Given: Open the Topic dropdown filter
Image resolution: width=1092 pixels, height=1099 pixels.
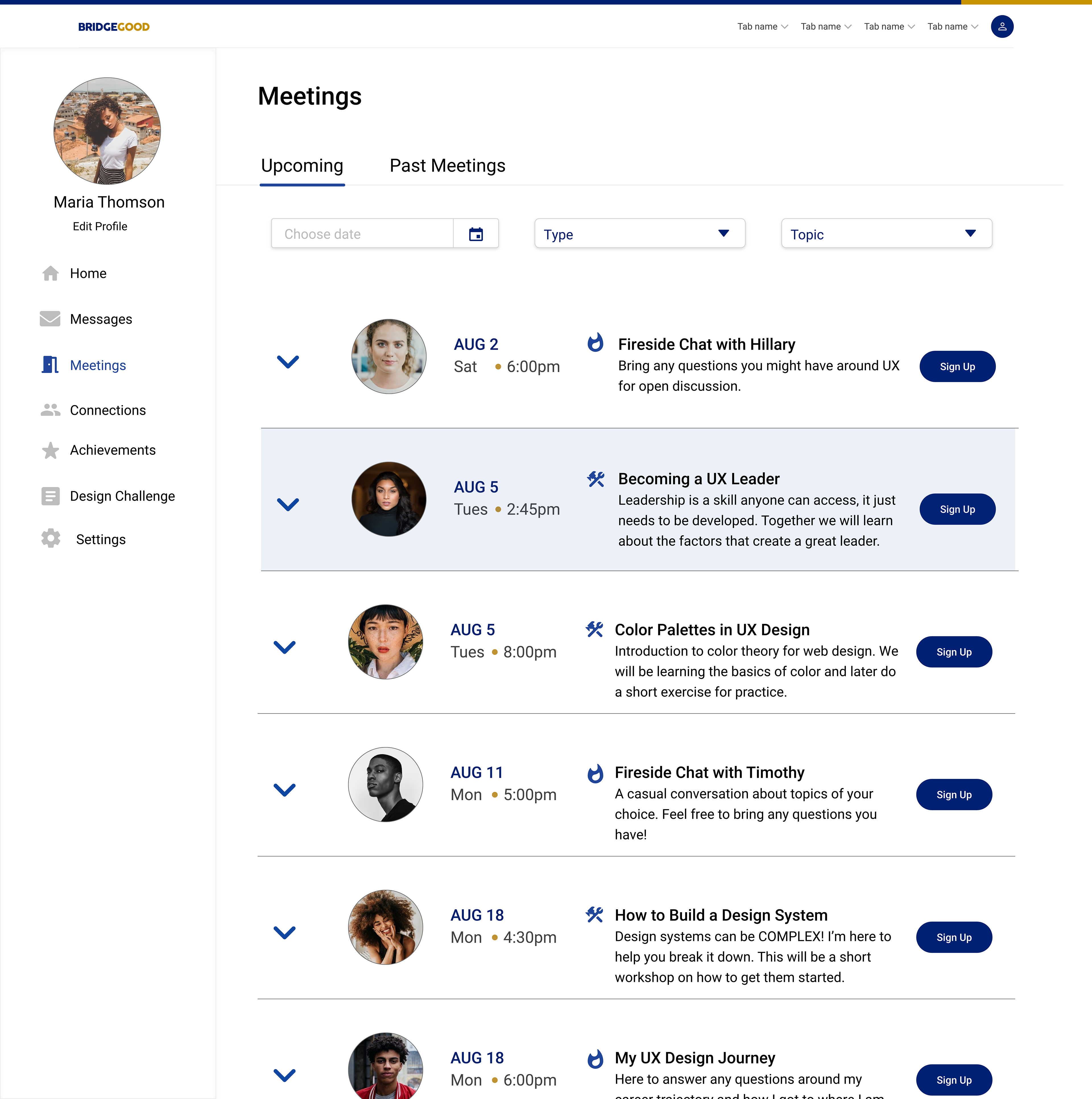Looking at the screenshot, I should [886, 234].
